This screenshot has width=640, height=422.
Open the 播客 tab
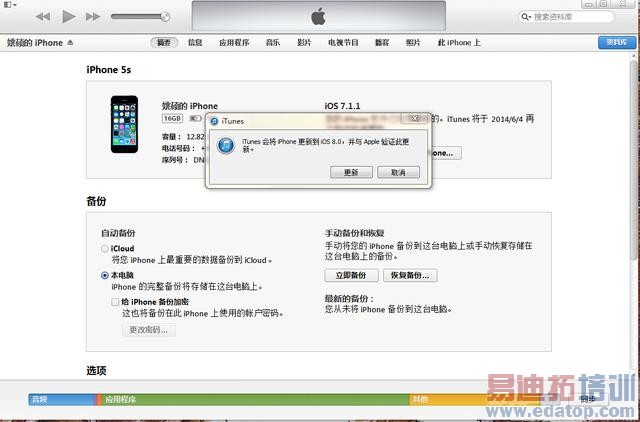coord(382,42)
